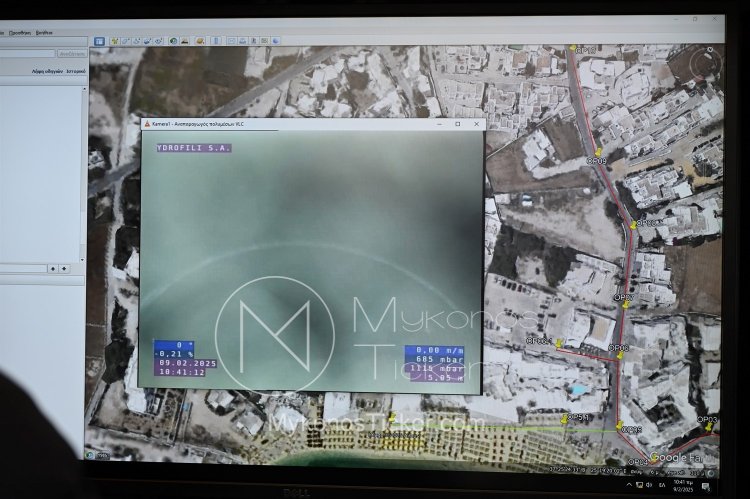Pick the Add Path tool
750x499 pixels.
click(x=136, y=41)
